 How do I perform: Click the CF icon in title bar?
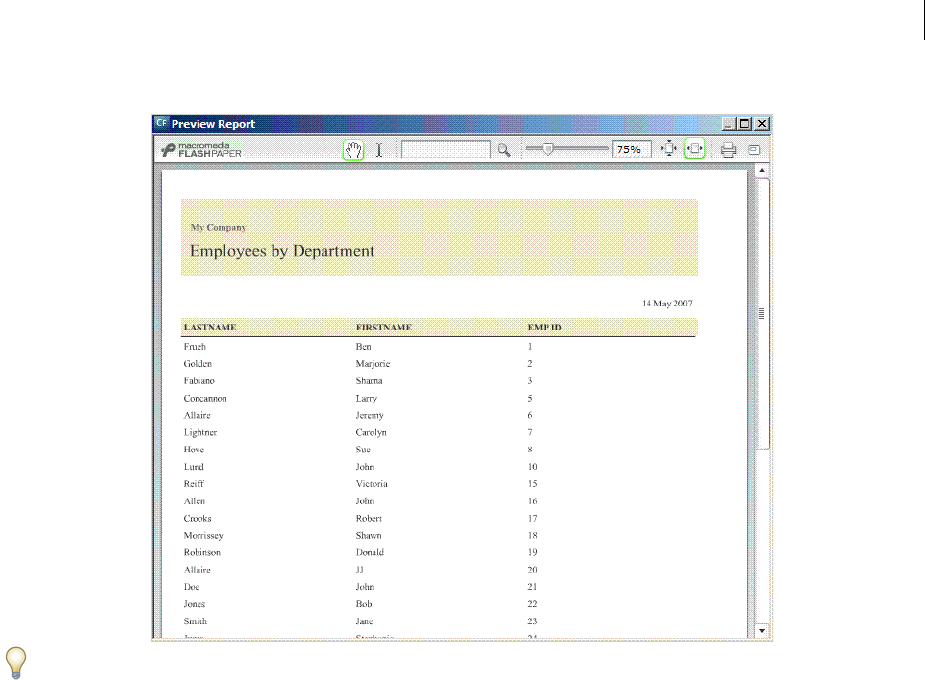tap(162, 123)
